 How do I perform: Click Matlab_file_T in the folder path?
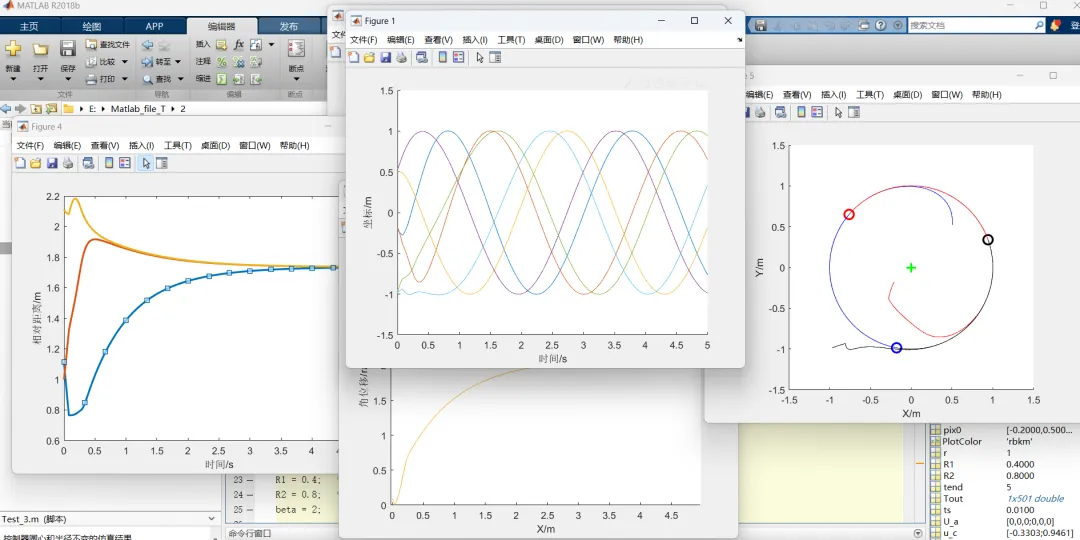tap(138, 109)
